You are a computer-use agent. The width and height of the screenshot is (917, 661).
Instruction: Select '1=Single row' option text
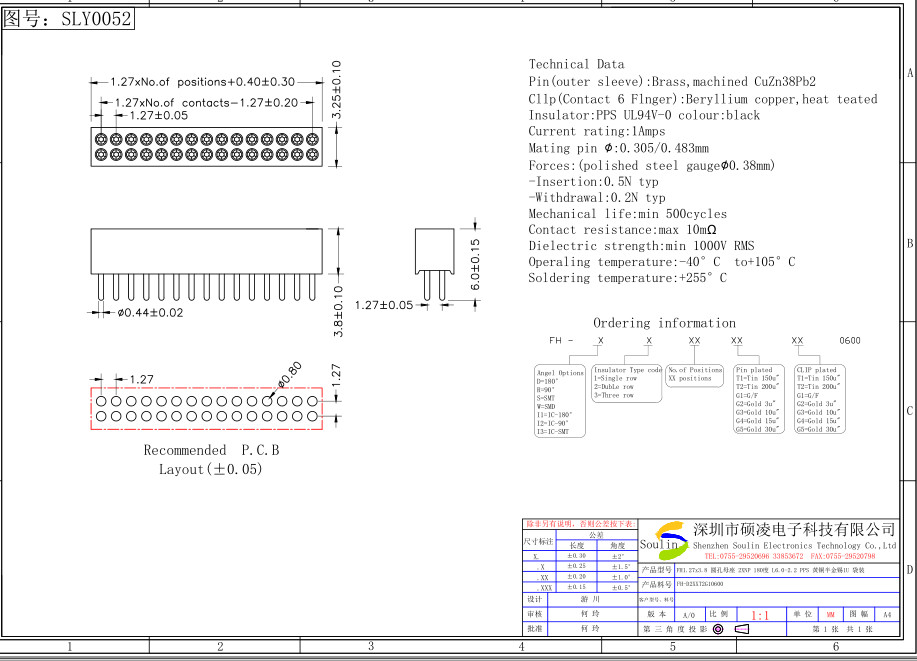coord(615,378)
